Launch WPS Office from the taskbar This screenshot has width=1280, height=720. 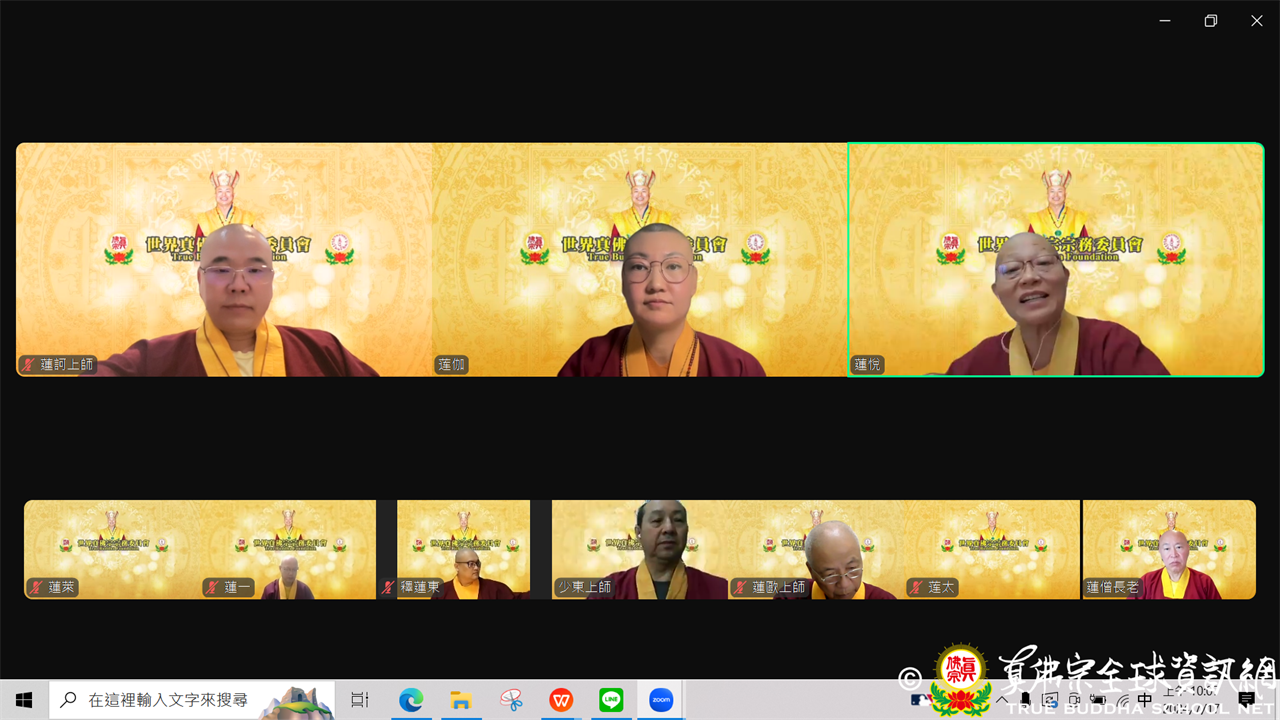coord(561,700)
